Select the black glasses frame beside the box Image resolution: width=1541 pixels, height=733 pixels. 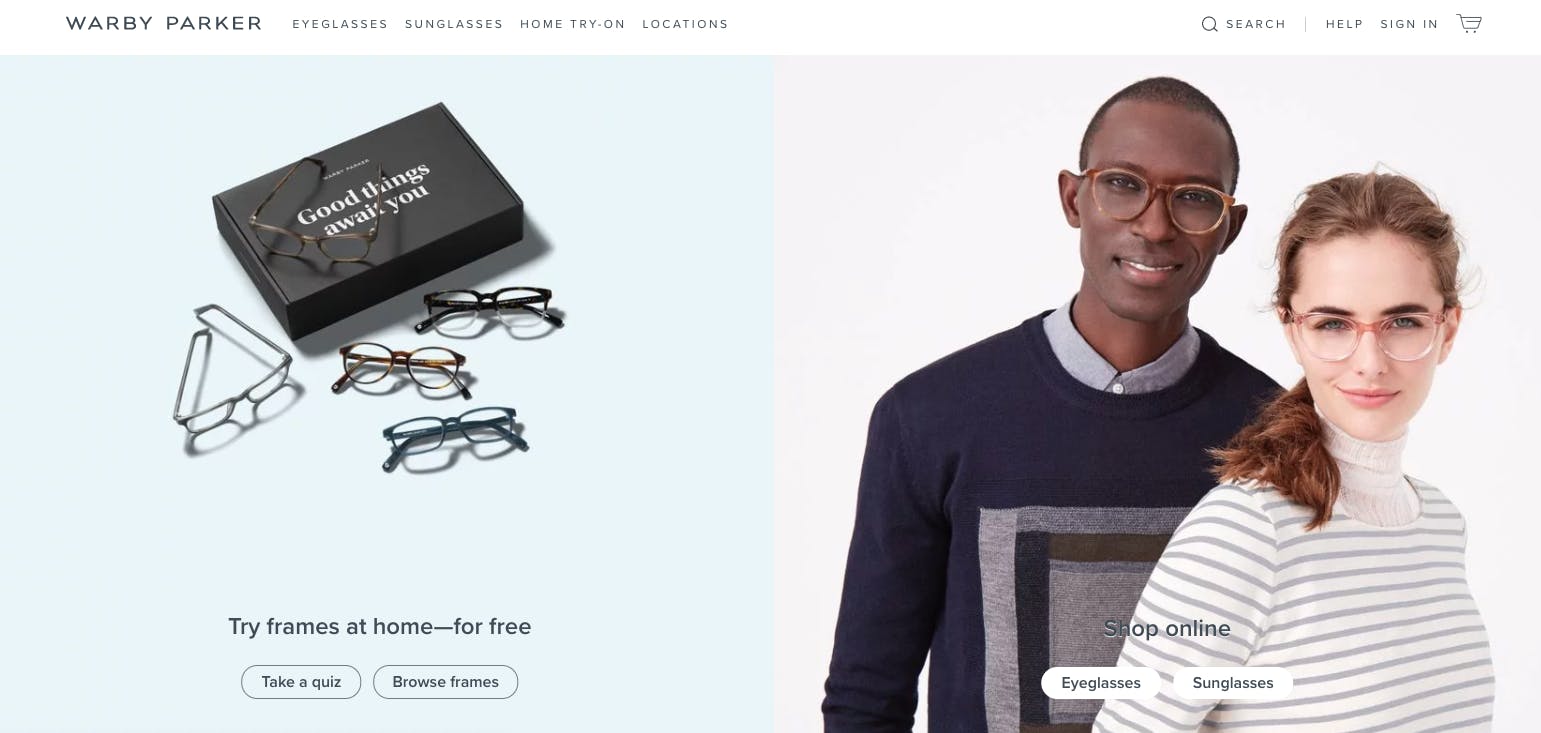pyautogui.click(x=490, y=309)
